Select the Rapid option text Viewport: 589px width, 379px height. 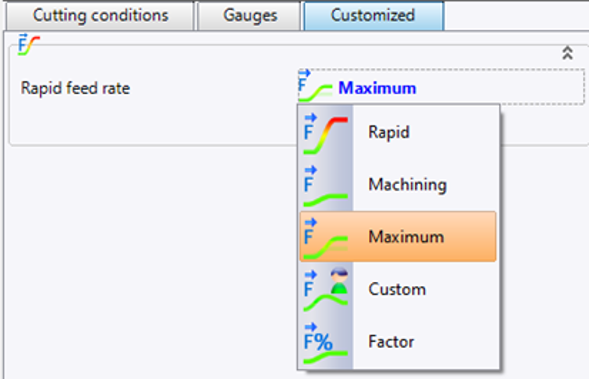pyautogui.click(x=389, y=132)
